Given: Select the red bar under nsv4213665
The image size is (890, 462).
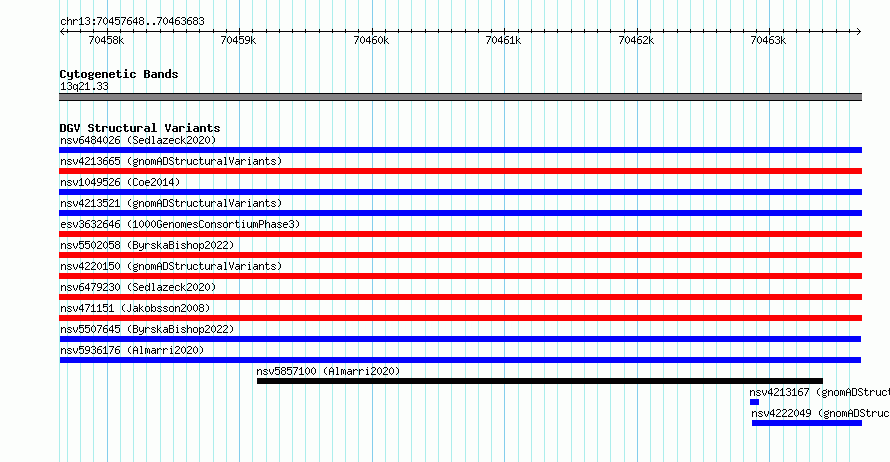Looking at the screenshot, I should 460,171.
